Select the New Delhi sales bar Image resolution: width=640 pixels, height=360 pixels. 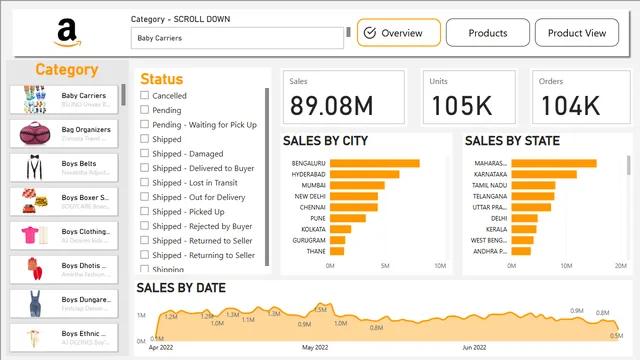pyautogui.click(x=354, y=196)
